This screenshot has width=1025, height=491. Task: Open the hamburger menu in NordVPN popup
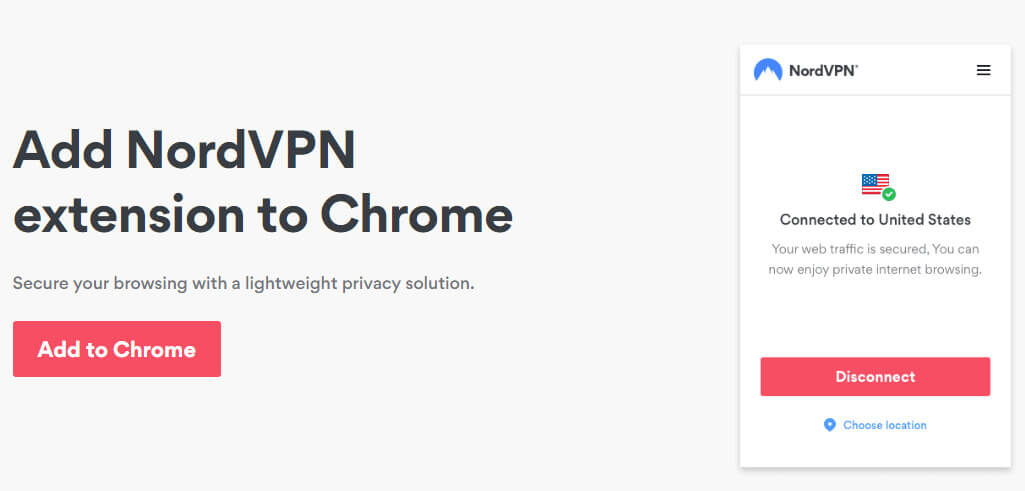tap(983, 70)
